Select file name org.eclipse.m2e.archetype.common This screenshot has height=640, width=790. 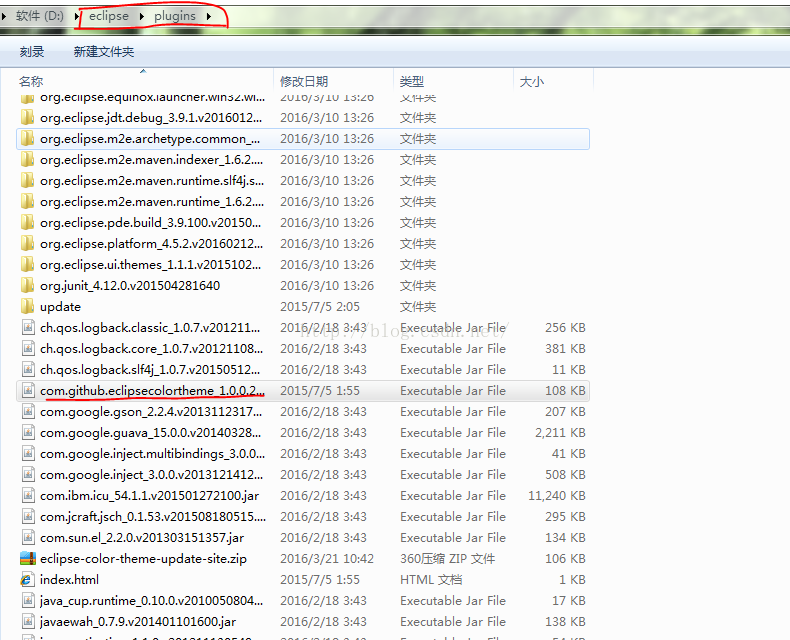150,139
